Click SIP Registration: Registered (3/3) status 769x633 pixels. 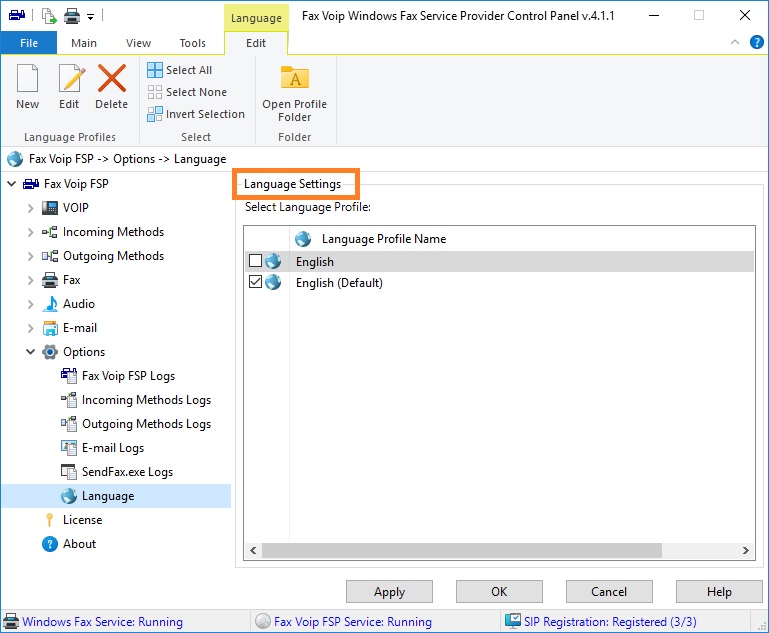pyautogui.click(x=610, y=622)
